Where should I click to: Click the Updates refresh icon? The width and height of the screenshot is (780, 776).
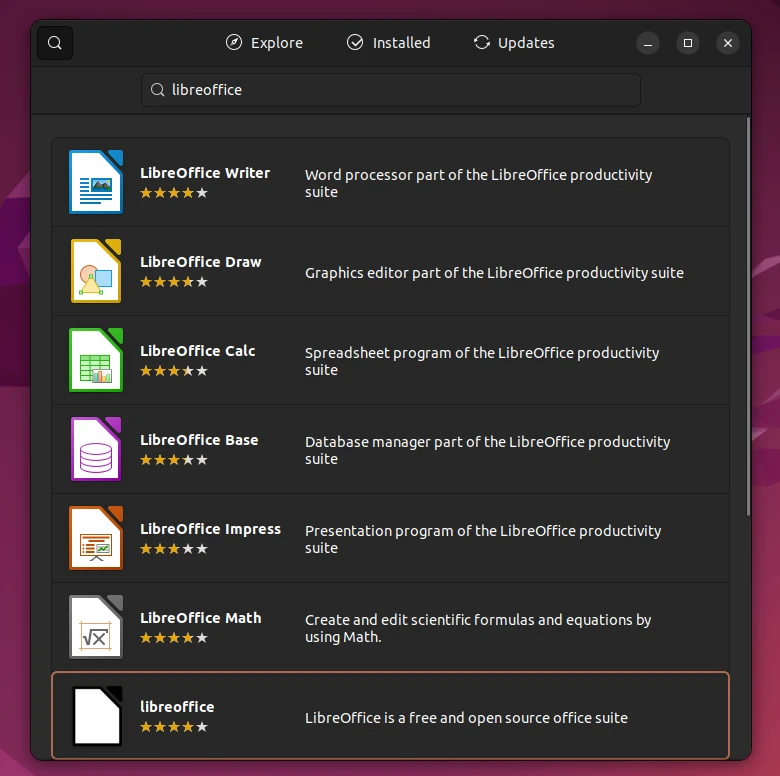[x=482, y=42]
